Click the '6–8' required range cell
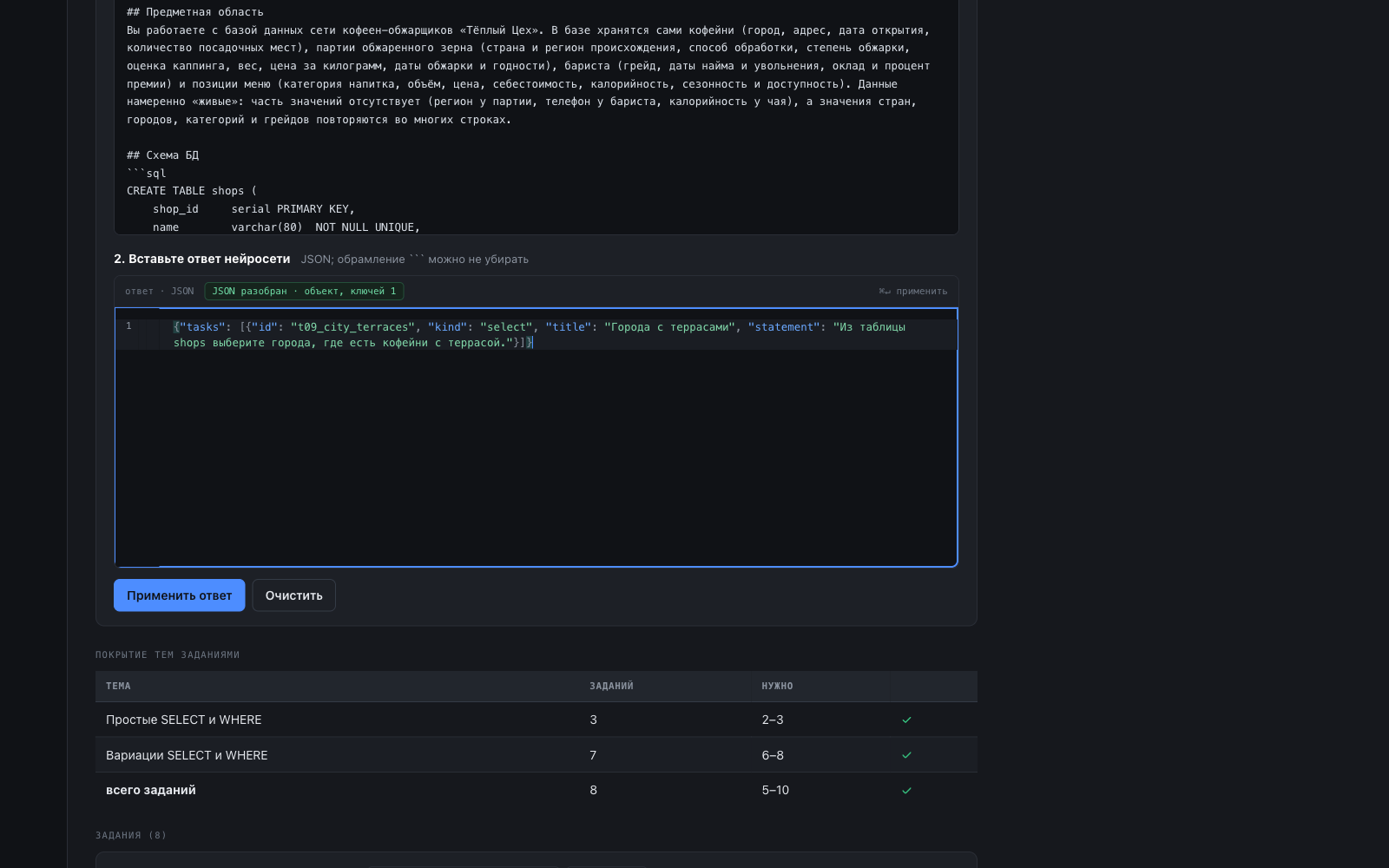The image size is (1389, 868). point(773,755)
